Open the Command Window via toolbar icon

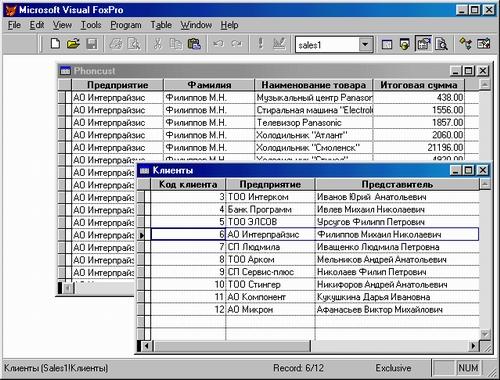click(387, 44)
